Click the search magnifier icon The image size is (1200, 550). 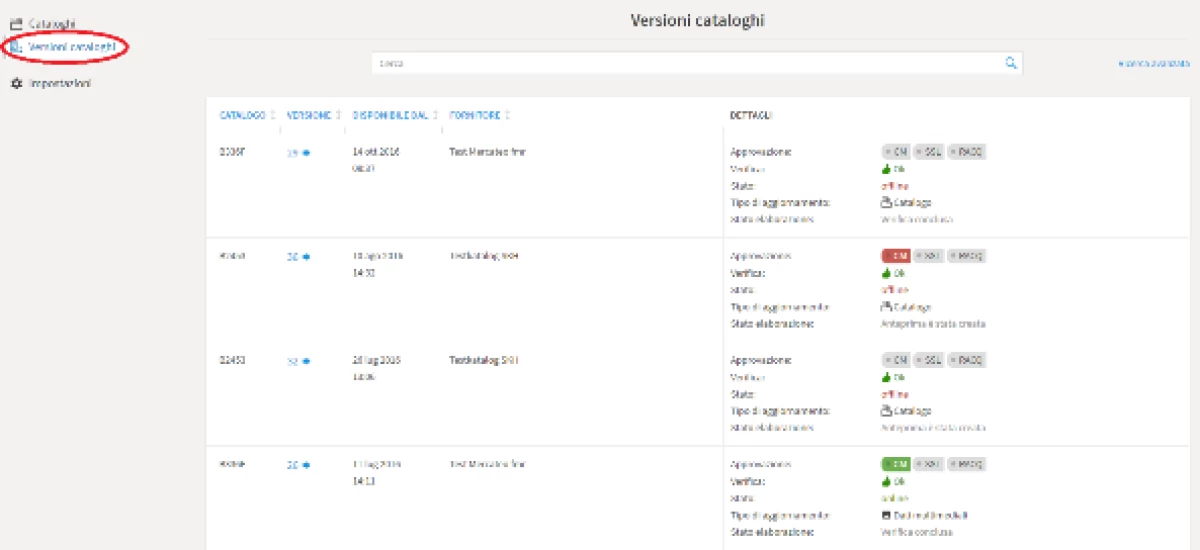[1011, 63]
